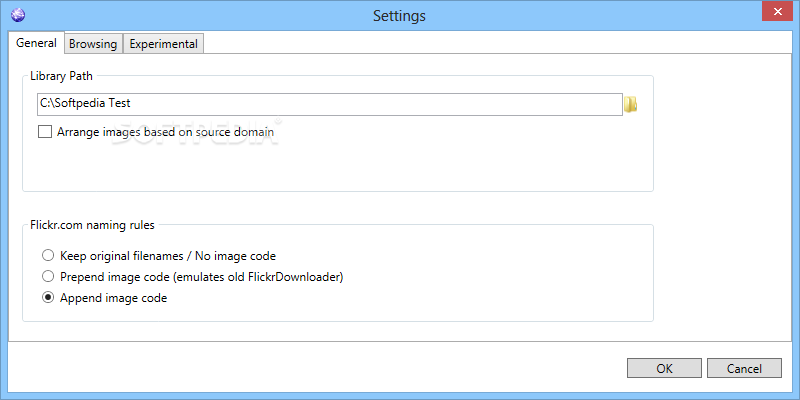Close the Settings dialog with the red X
The height and width of the screenshot is (400, 800).
(x=777, y=11)
